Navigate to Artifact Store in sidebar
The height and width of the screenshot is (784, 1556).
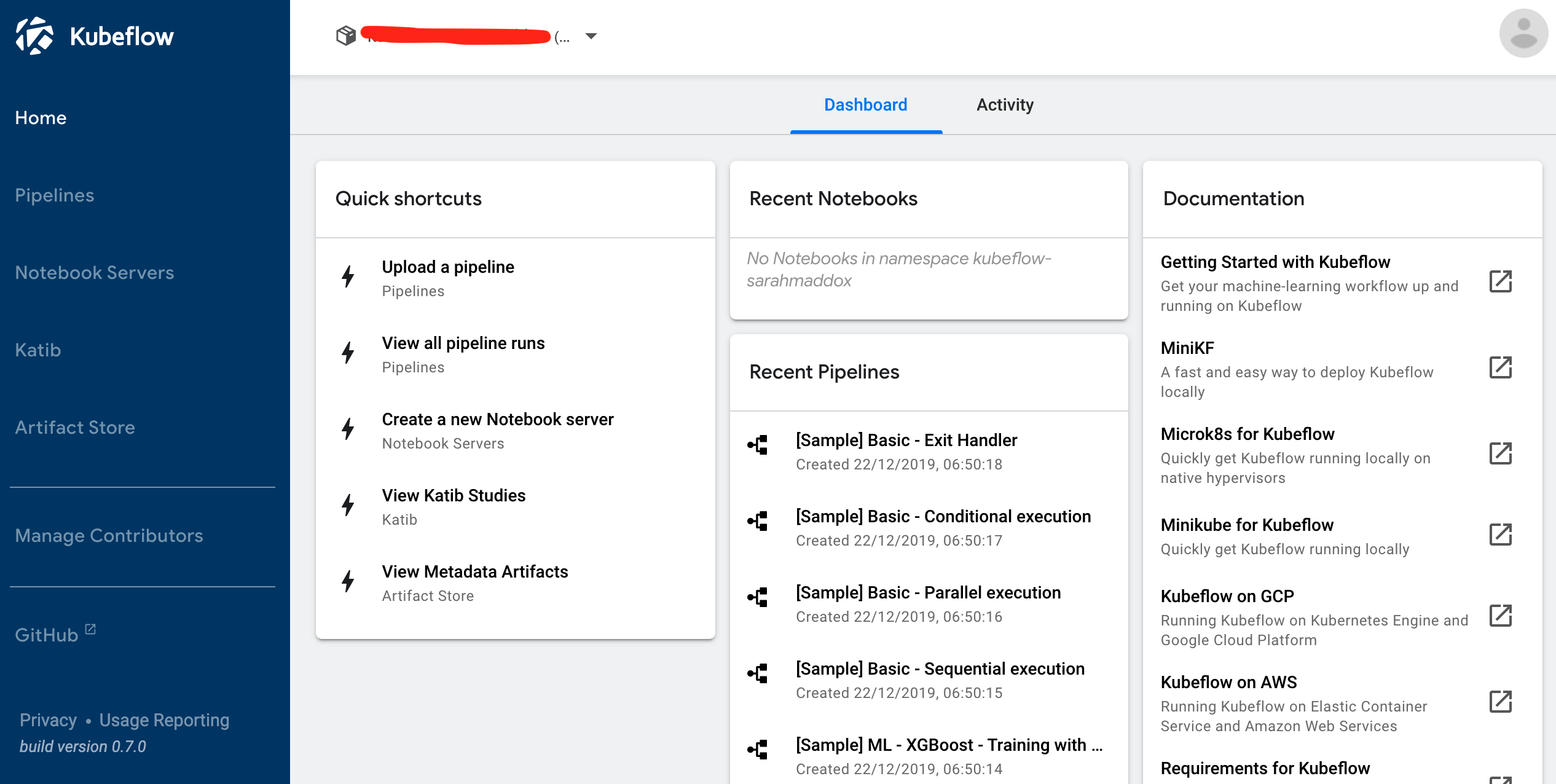point(75,427)
